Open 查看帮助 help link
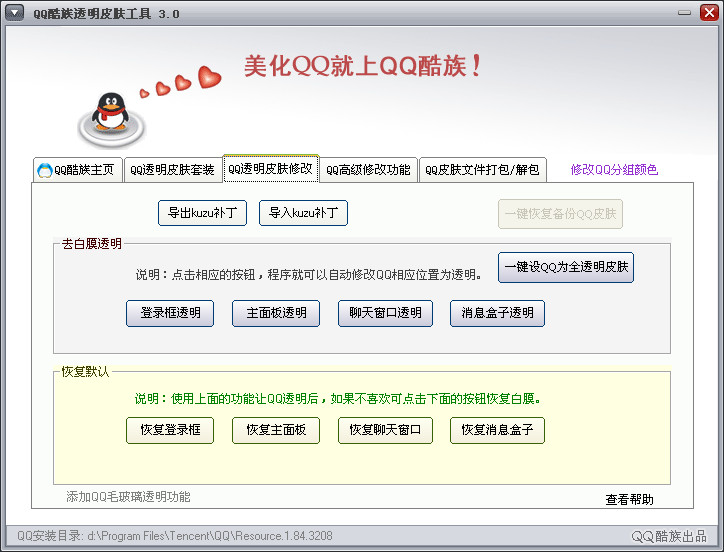 coord(629,500)
